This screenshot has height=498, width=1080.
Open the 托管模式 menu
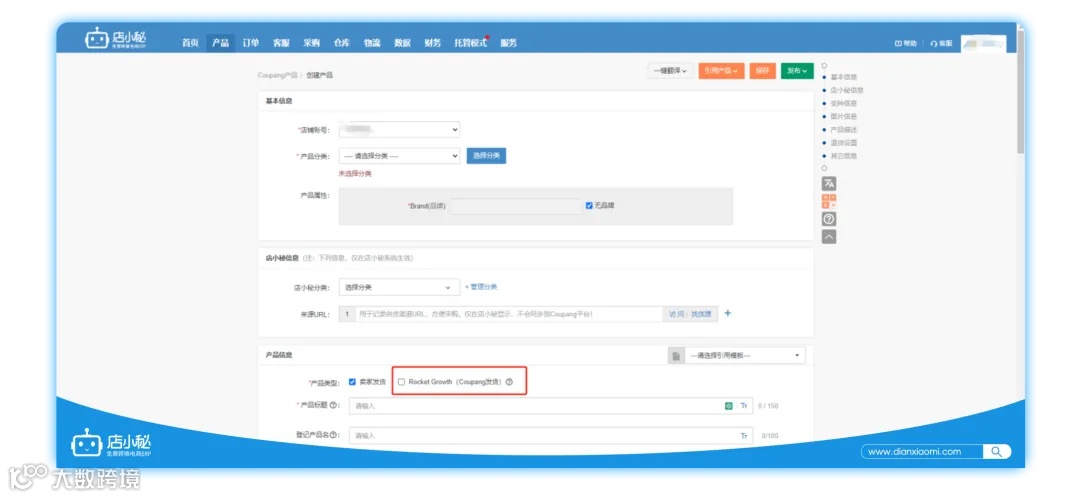[x=470, y=43]
